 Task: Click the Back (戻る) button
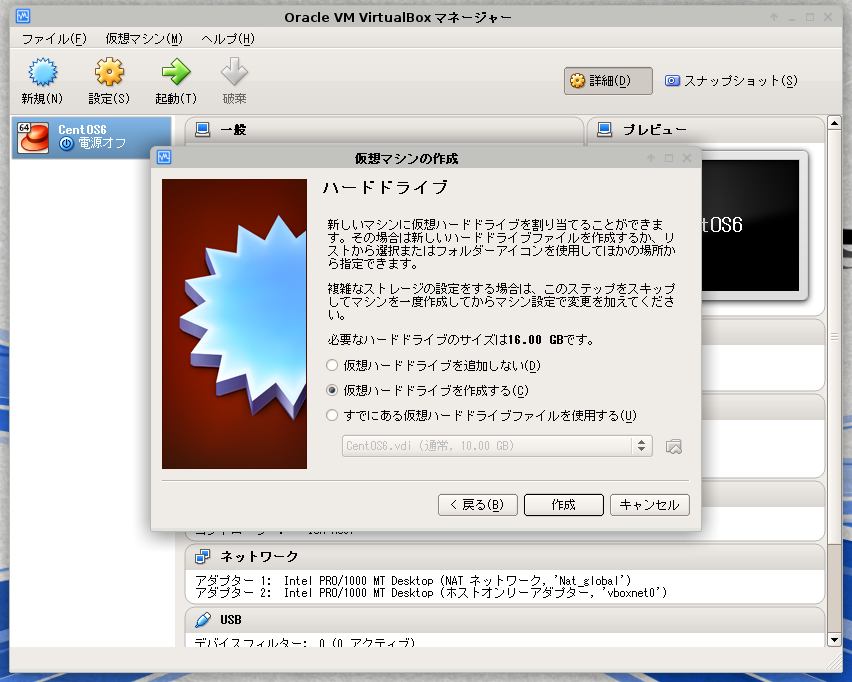point(478,505)
